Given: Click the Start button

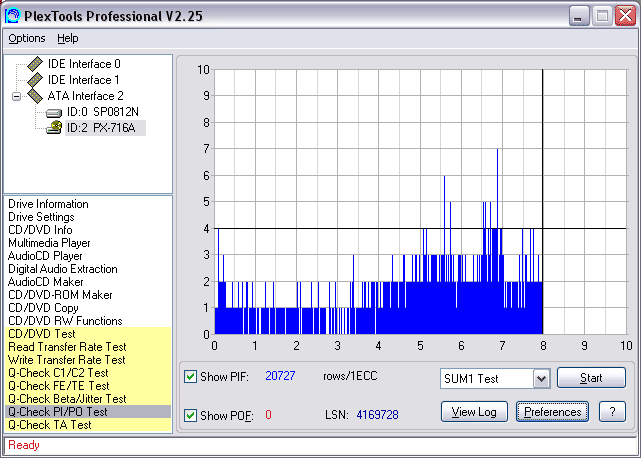Looking at the screenshot, I should pyautogui.click(x=591, y=377).
